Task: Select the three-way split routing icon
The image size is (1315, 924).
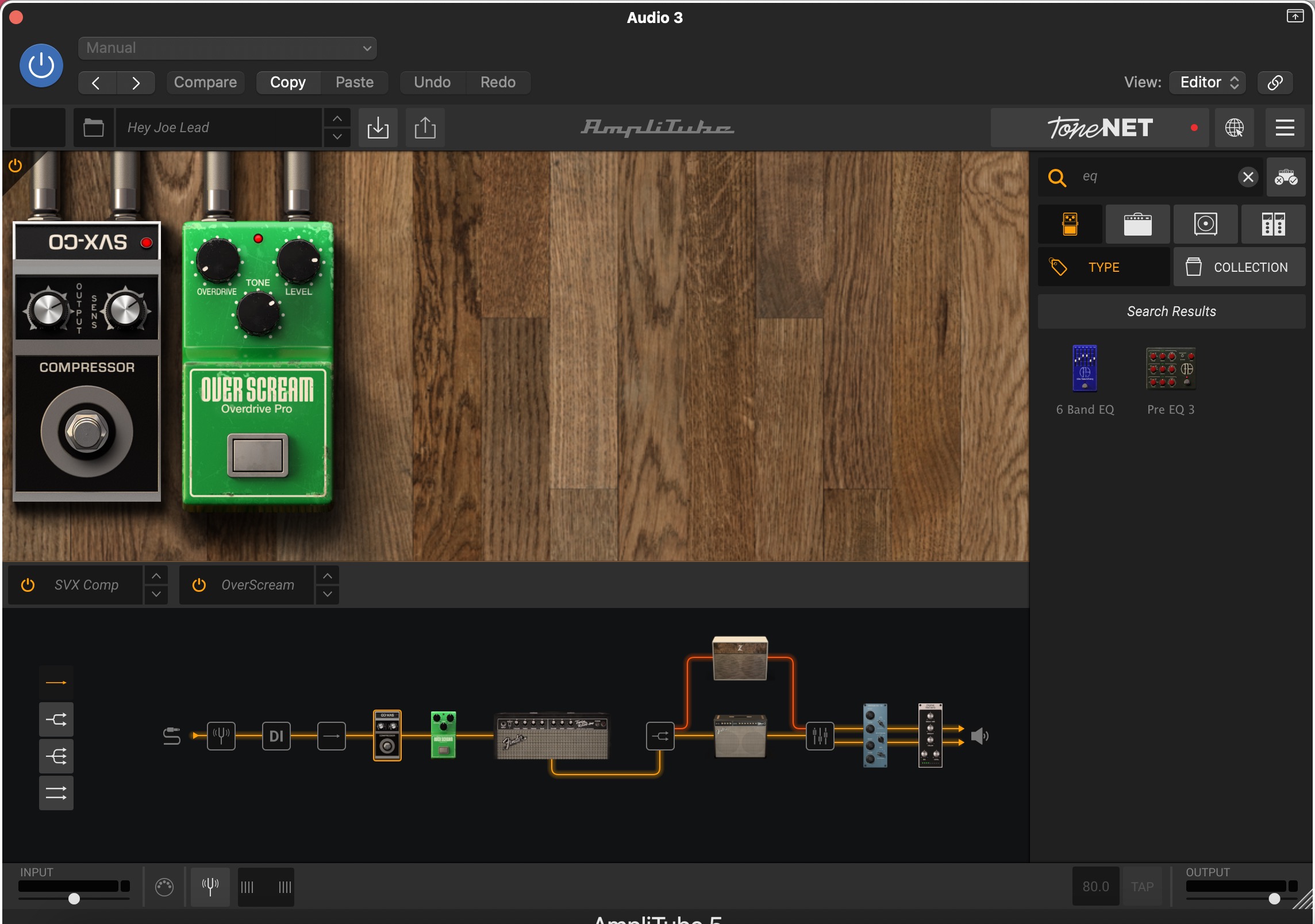Action: pyautogui.click(x=56, y=756)
